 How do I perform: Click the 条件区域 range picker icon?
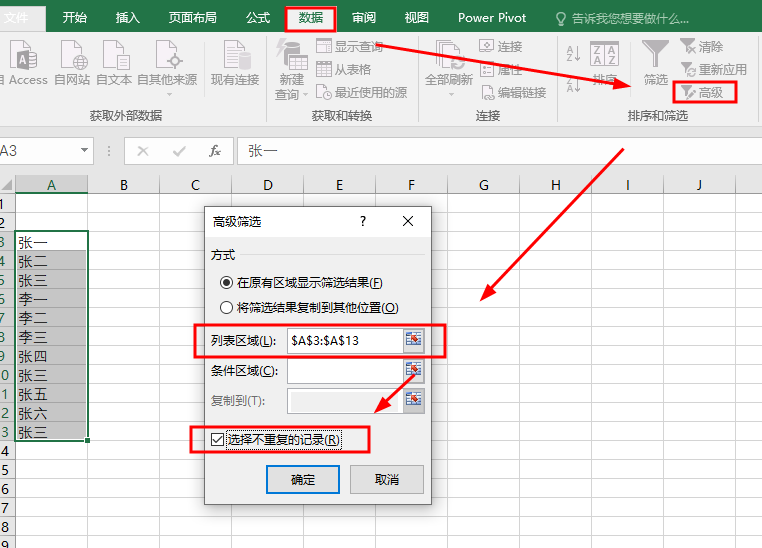coord(414,370)
